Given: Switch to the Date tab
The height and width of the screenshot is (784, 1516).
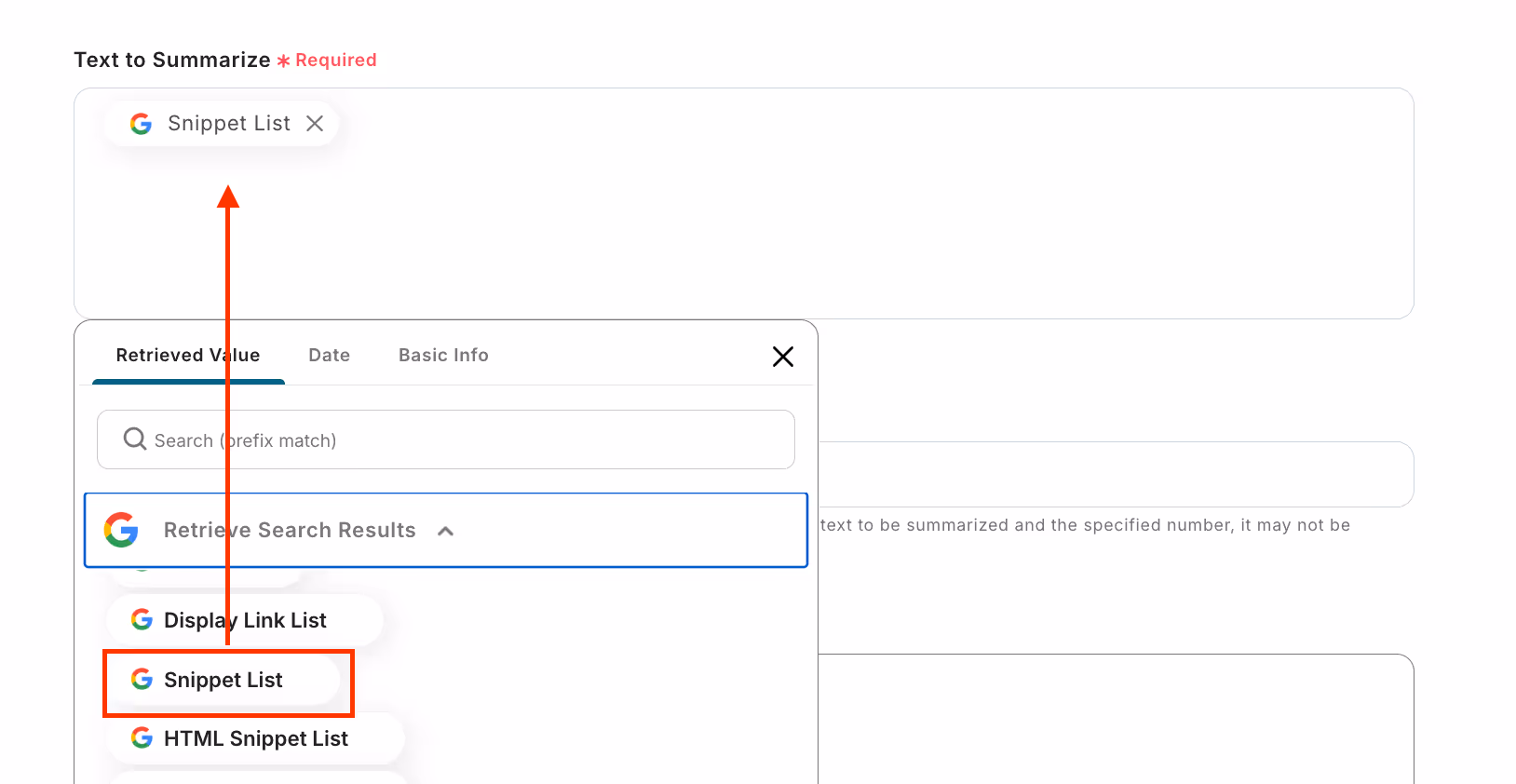Looking at the screenshot, I should (x=330, y=355).
